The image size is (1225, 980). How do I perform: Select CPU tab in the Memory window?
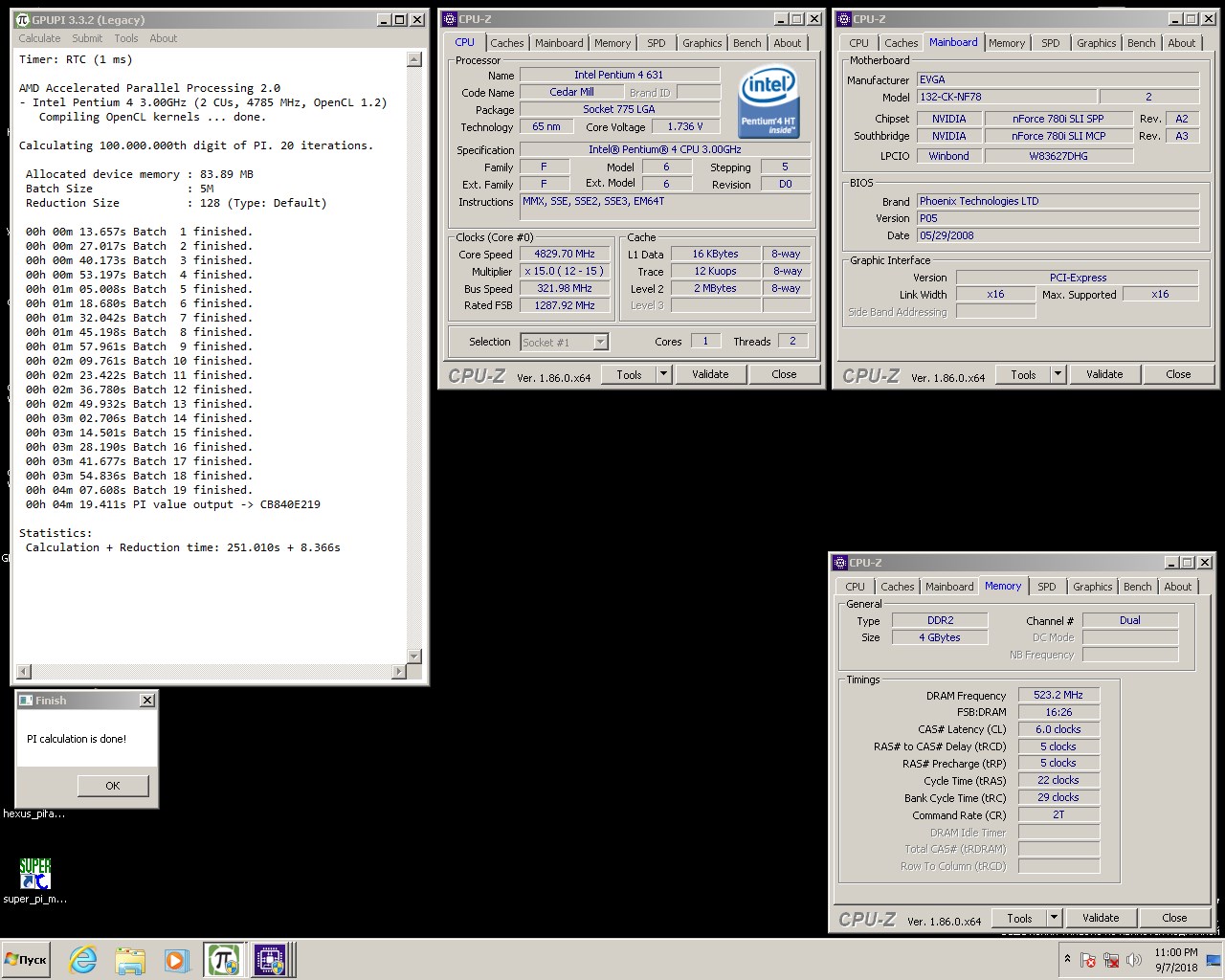click(x=856, y=587)
